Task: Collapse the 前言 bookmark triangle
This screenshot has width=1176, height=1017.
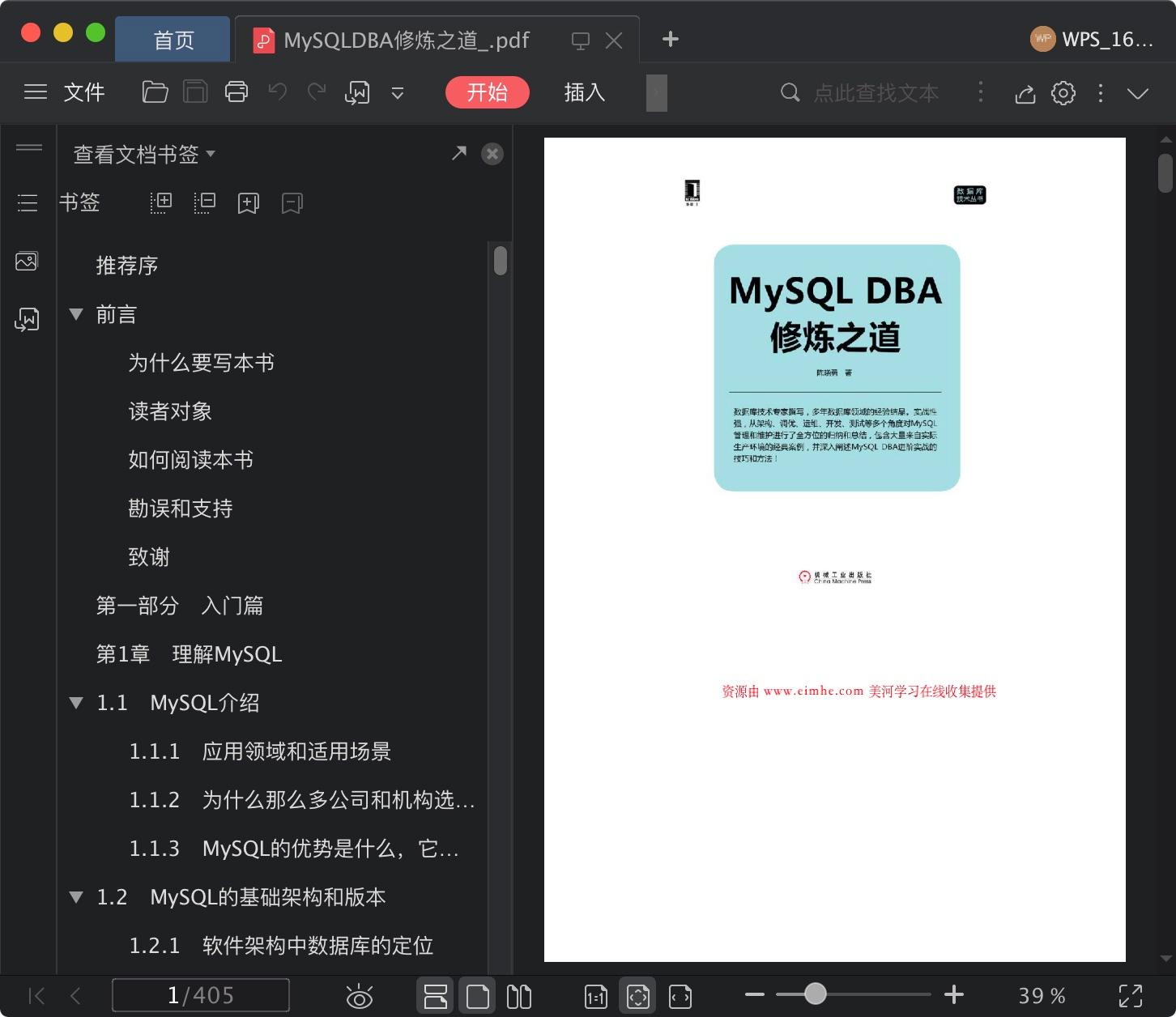Action: pyautogui.click(x=76, y=314)
